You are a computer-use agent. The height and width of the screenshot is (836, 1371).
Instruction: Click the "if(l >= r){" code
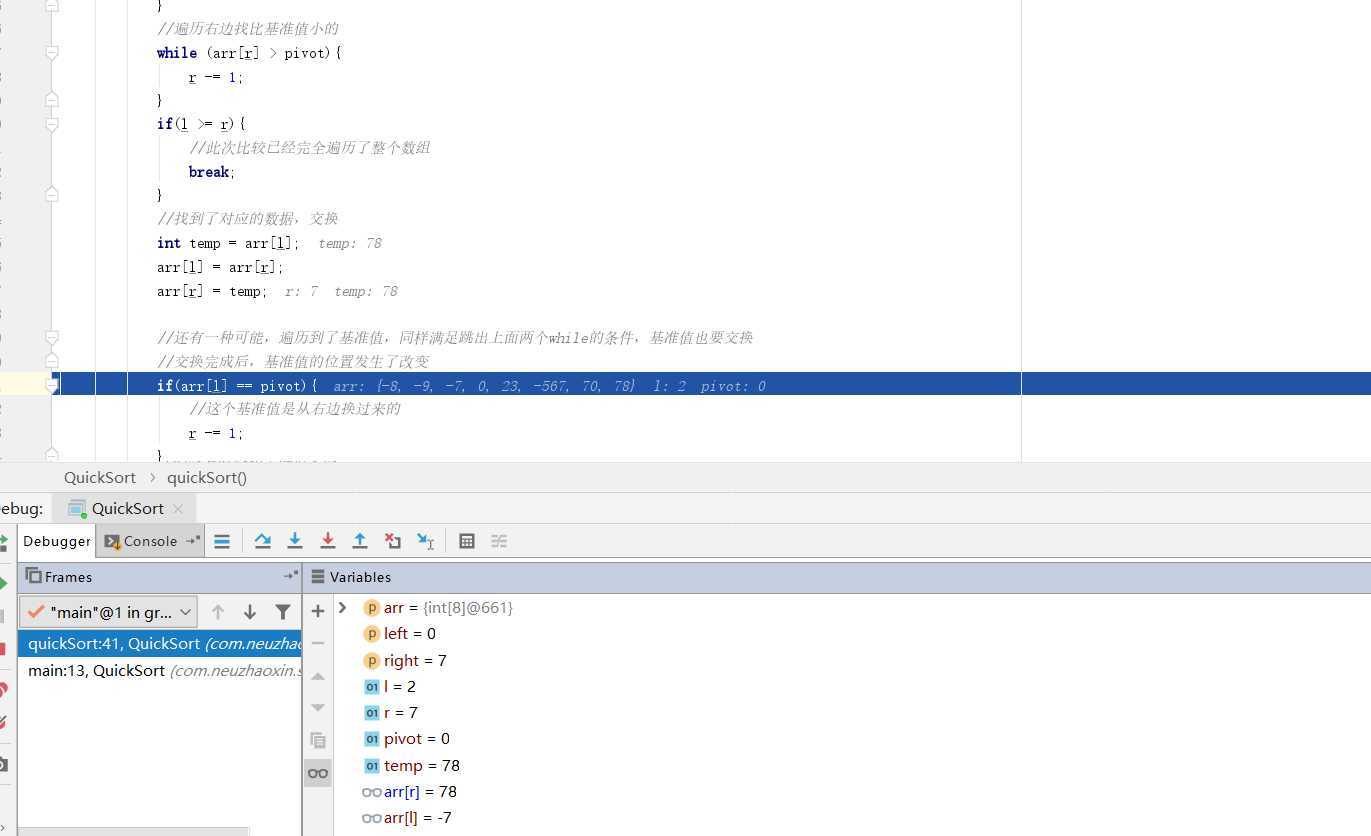[201, 124]
